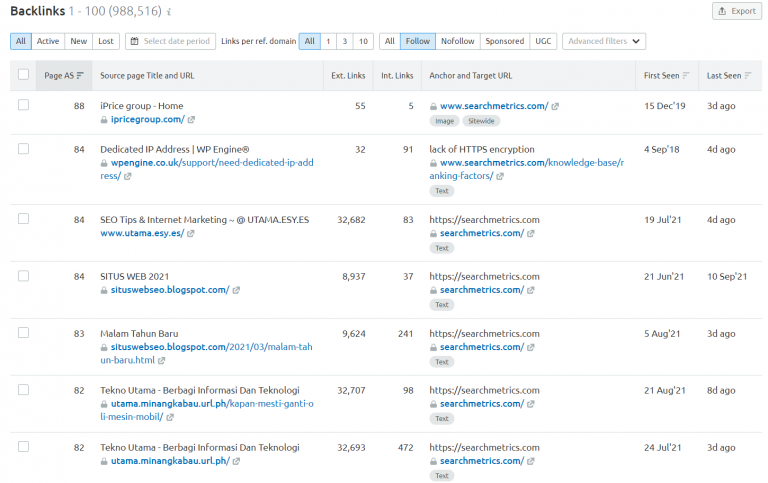Select the Follow link filter
Image resolution: width=768 pixels, height=483 pixels.
click(x=418, y=41)
